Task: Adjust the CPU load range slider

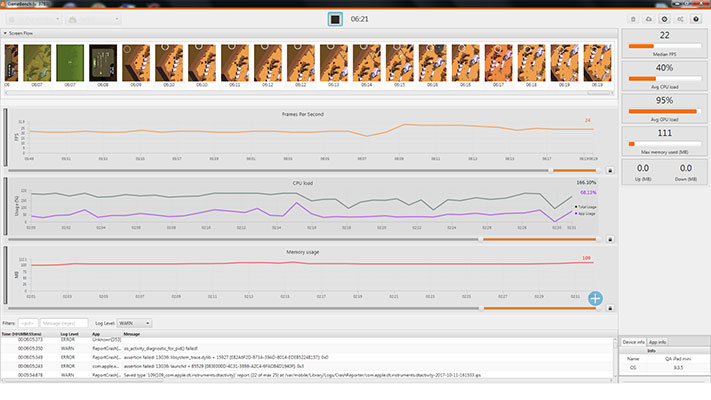Action: click(x=304, y=239)
